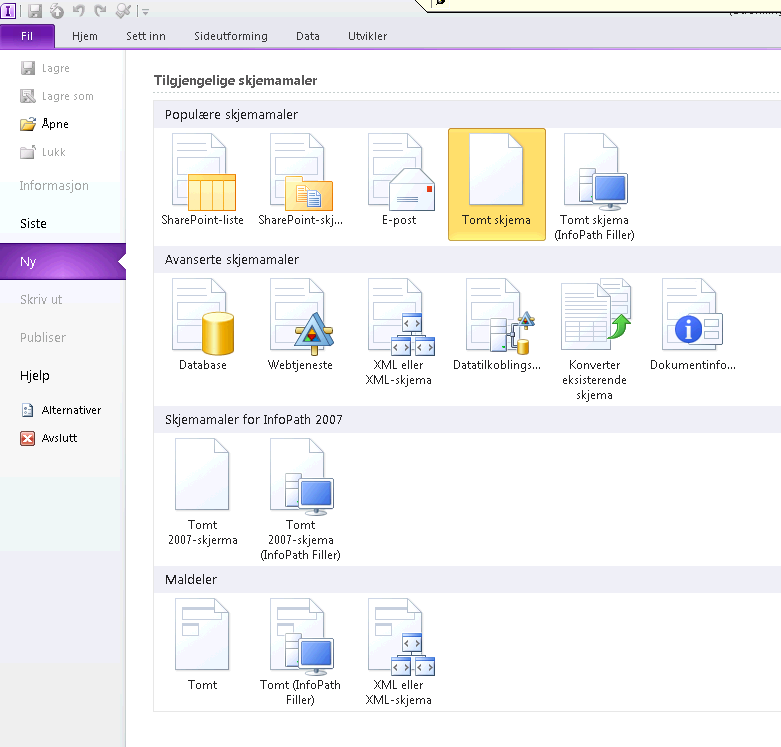
Task: Pick Tomt 2007-skjema (InfoPath Filler) template
Action: [x=300, y=499]
